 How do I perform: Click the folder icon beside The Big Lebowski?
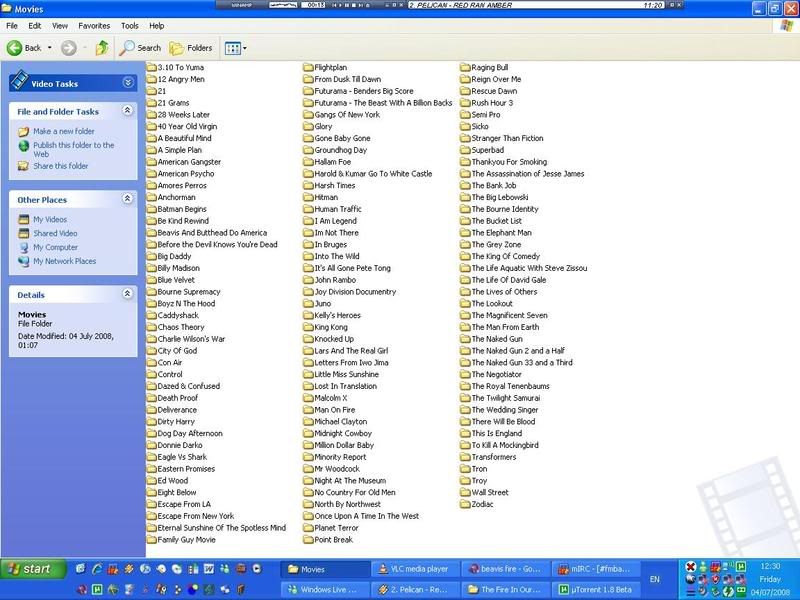click(465, 197)
